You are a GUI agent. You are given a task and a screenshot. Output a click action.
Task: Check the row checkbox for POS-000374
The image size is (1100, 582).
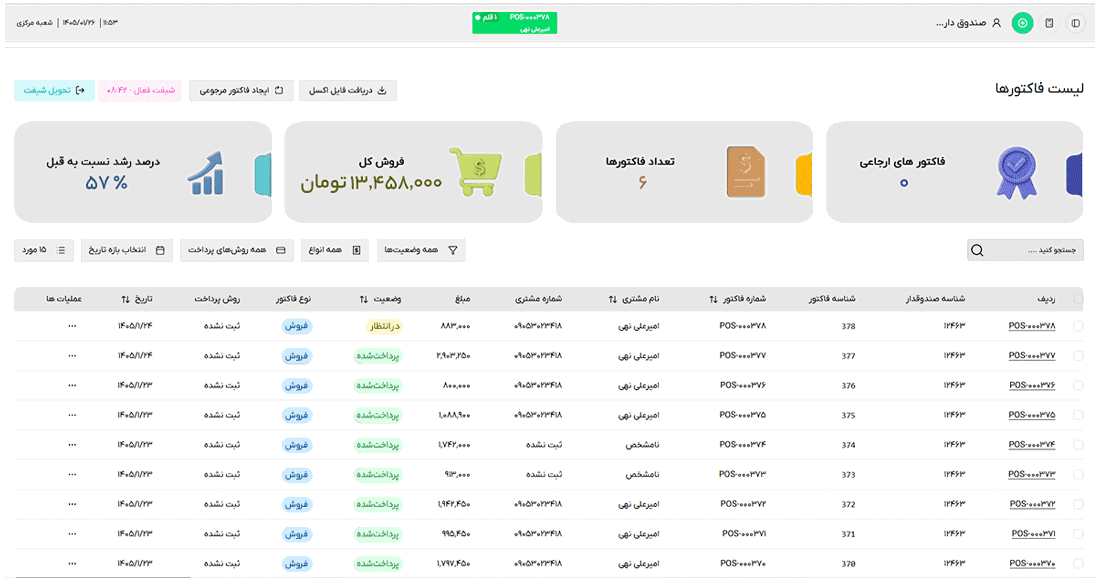pyautogui.click(x=1078, y=445)
